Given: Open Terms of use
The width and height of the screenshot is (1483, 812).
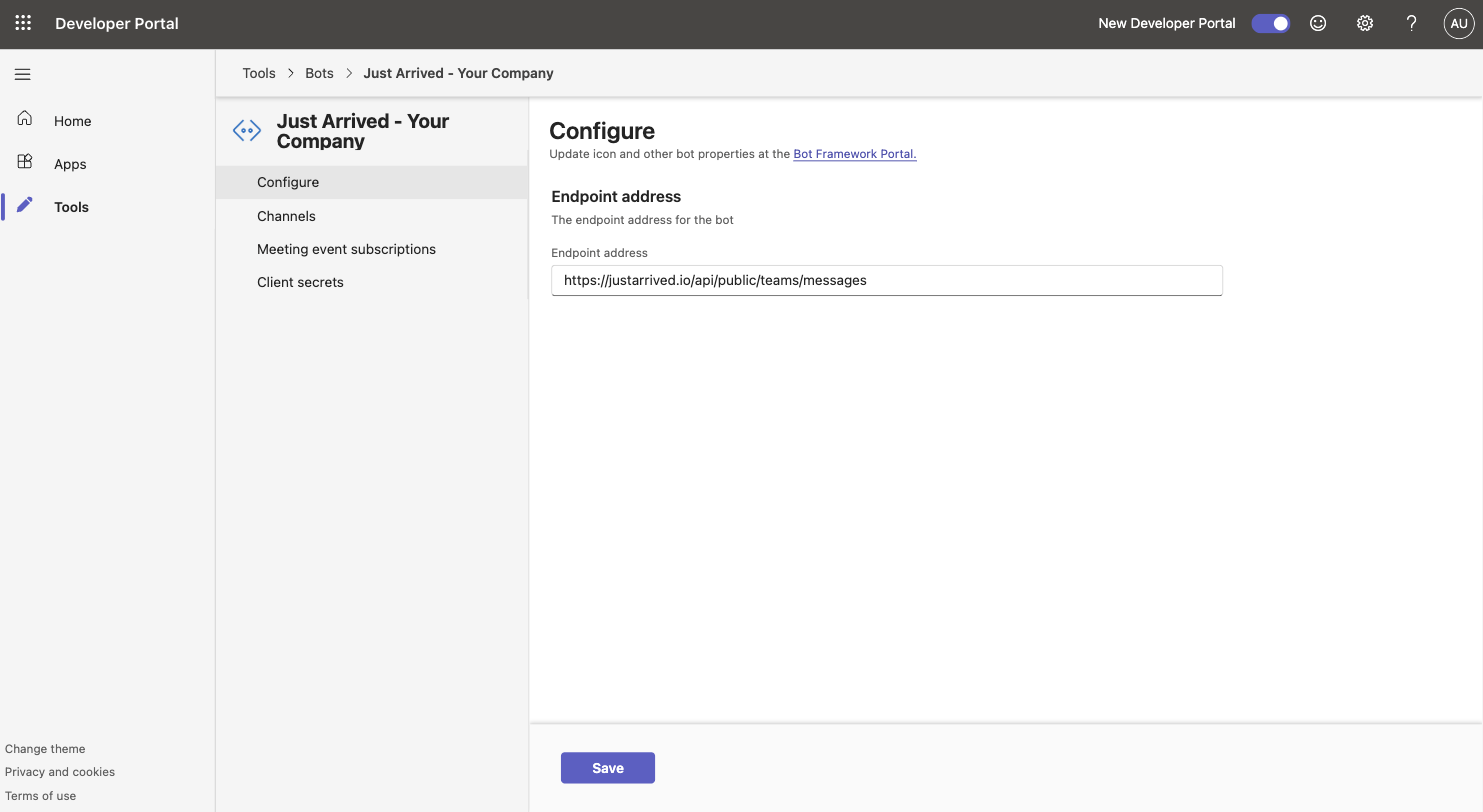Looking at the screenshot, I should (x=40, y=796).
